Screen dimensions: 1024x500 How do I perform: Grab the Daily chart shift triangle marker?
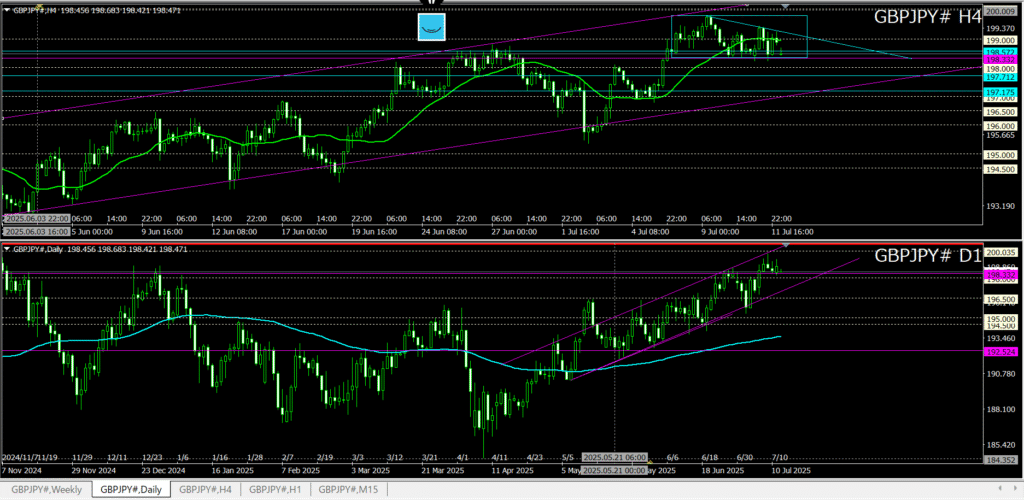[x=786, y=244]
